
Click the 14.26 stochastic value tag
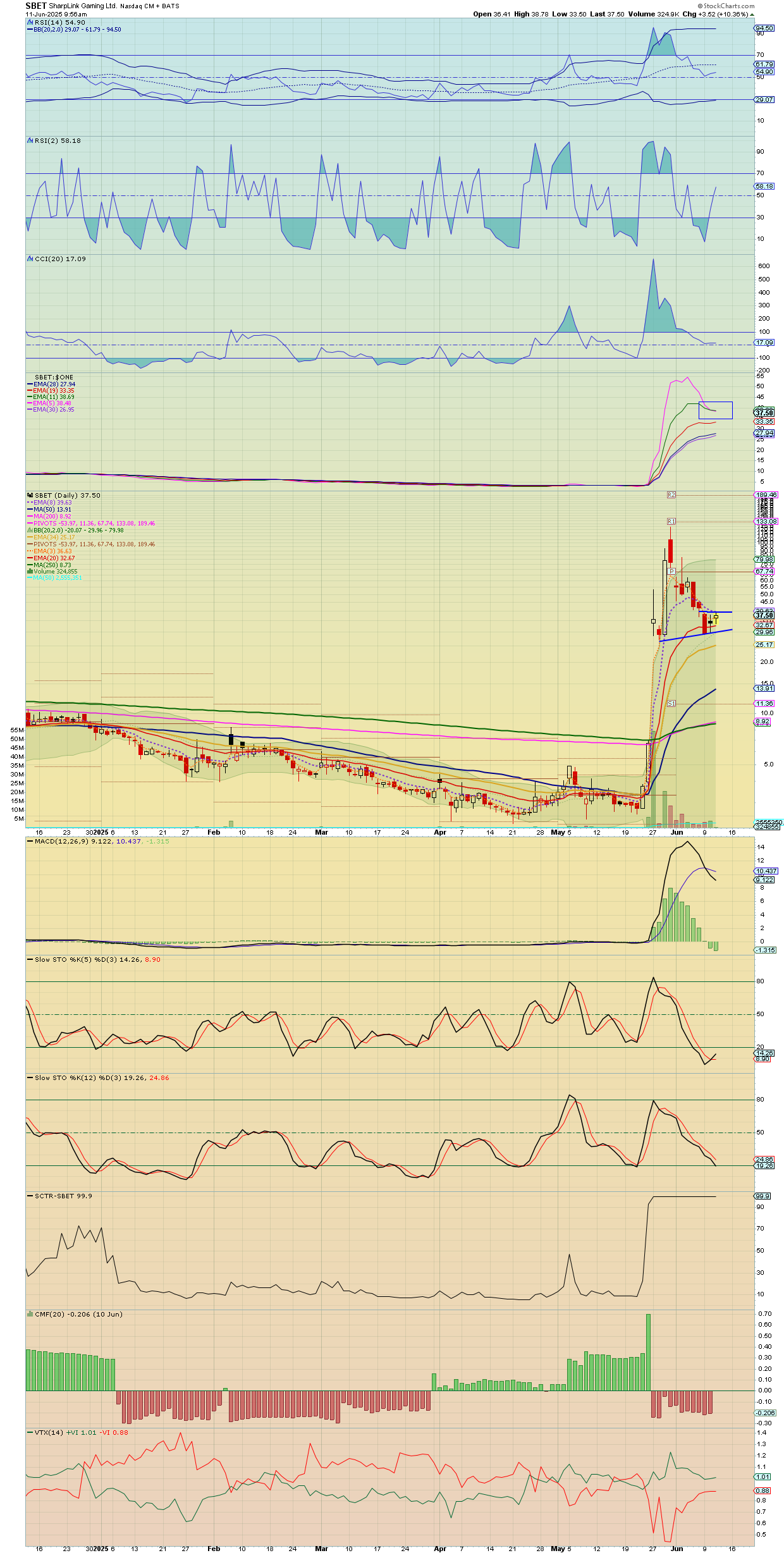pyautogui.click(x=764, y=1053)
